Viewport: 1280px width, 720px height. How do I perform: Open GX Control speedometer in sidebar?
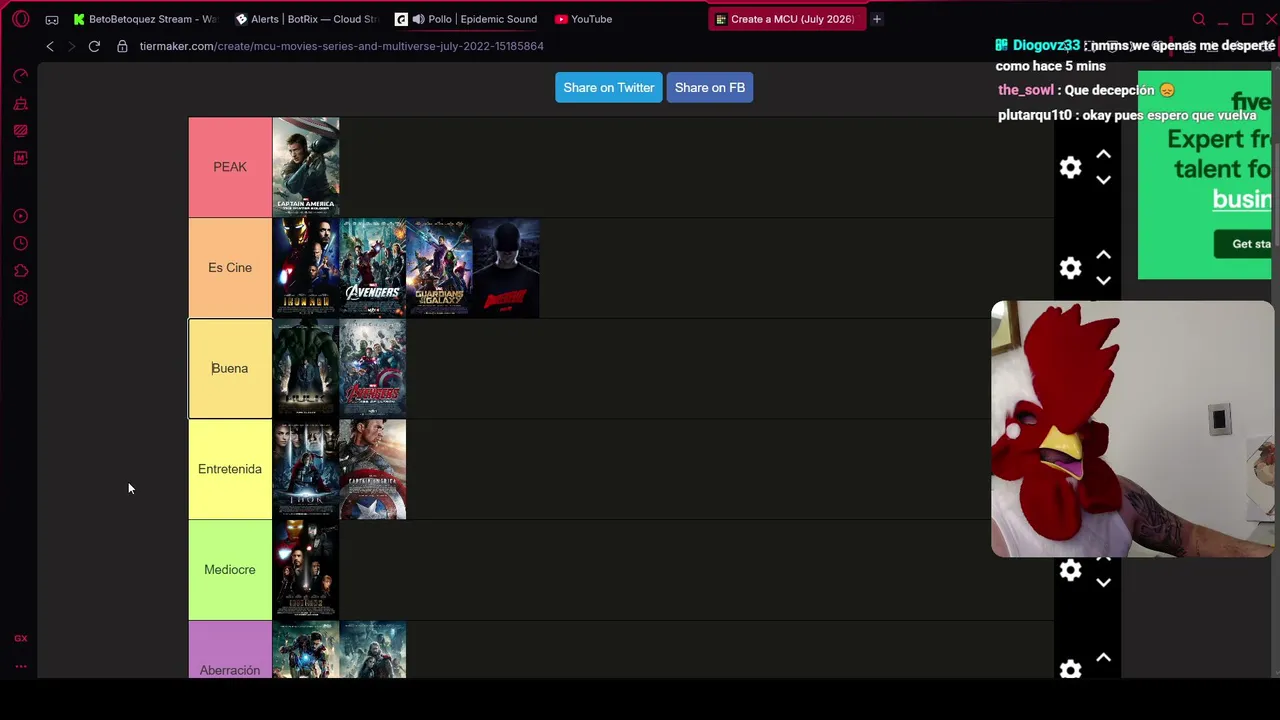20,76
